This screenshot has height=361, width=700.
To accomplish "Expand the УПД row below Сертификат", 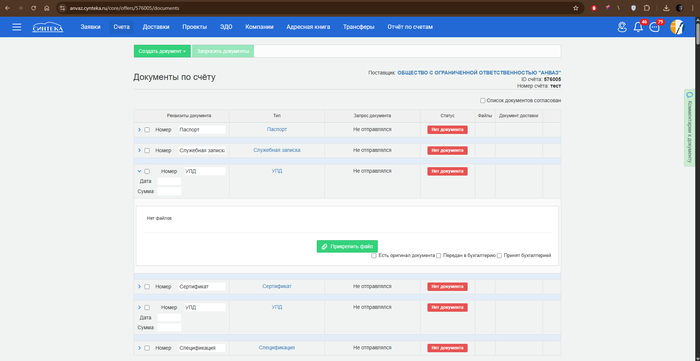I will 139,307.
